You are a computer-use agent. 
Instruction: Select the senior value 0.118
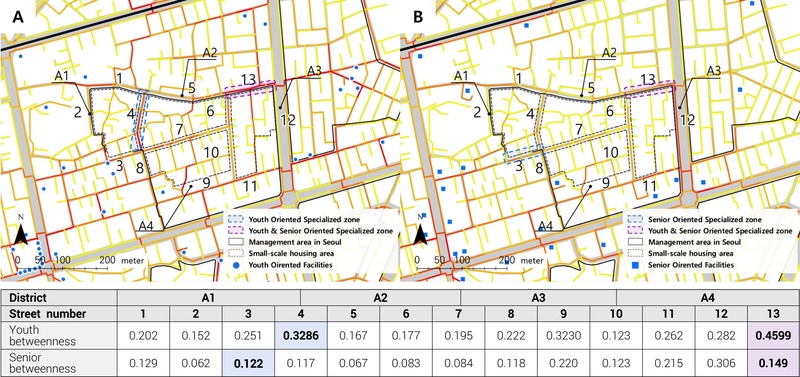pos(511,363)
